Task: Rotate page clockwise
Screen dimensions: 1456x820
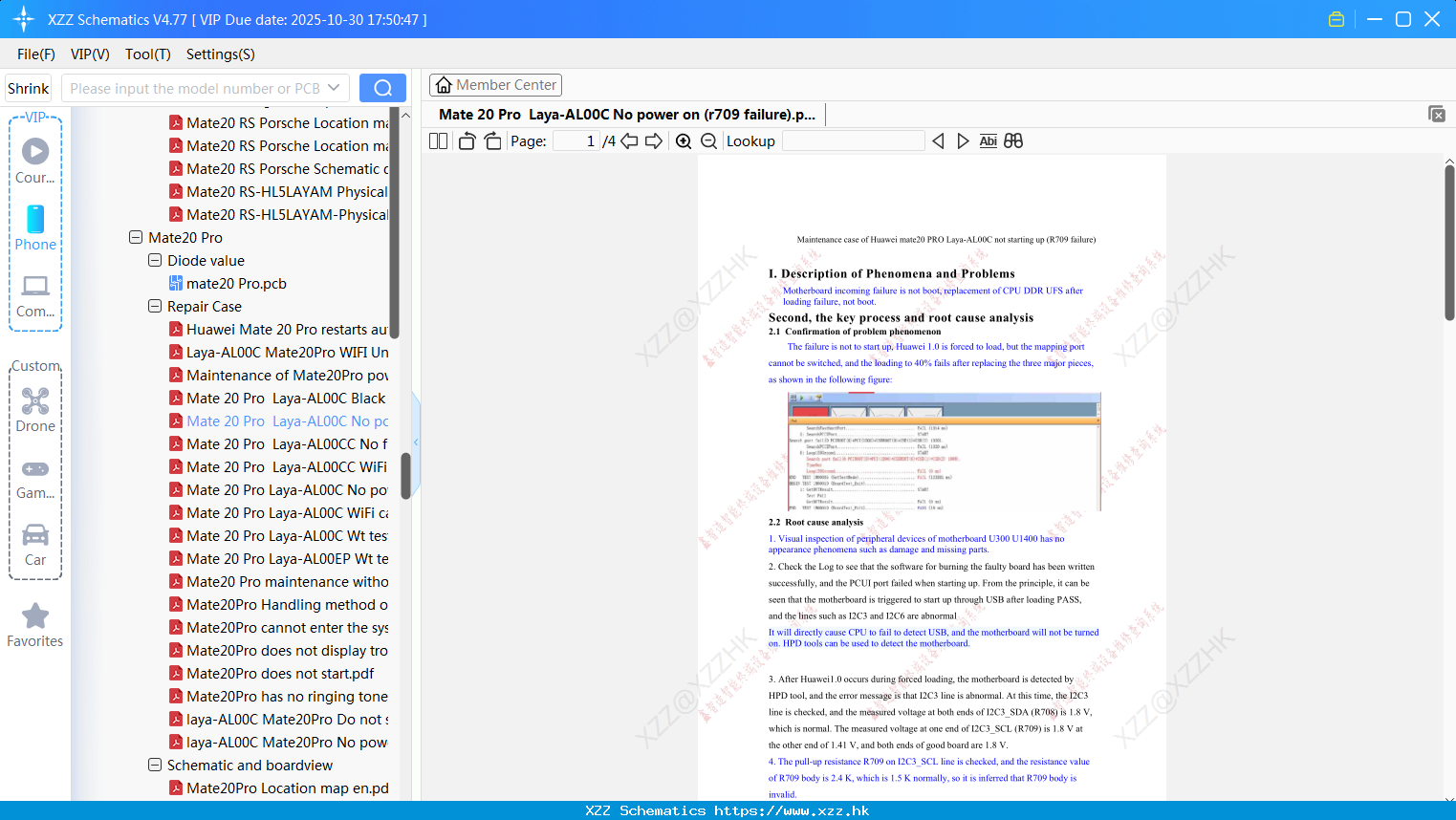Action: [x=492, y=140]
